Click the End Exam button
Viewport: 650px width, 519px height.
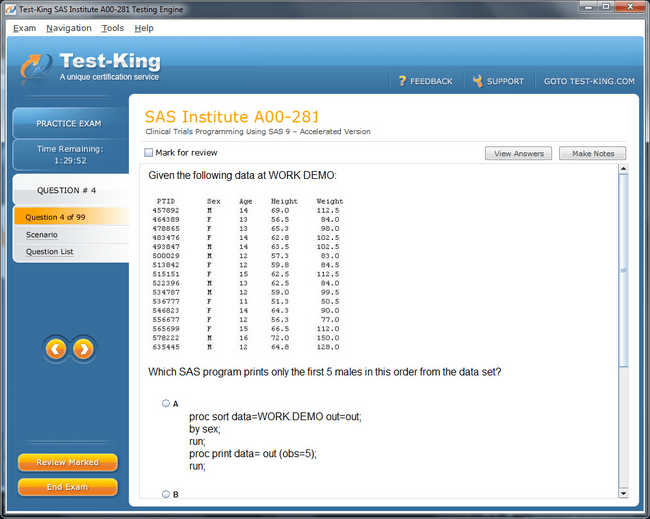68,487
